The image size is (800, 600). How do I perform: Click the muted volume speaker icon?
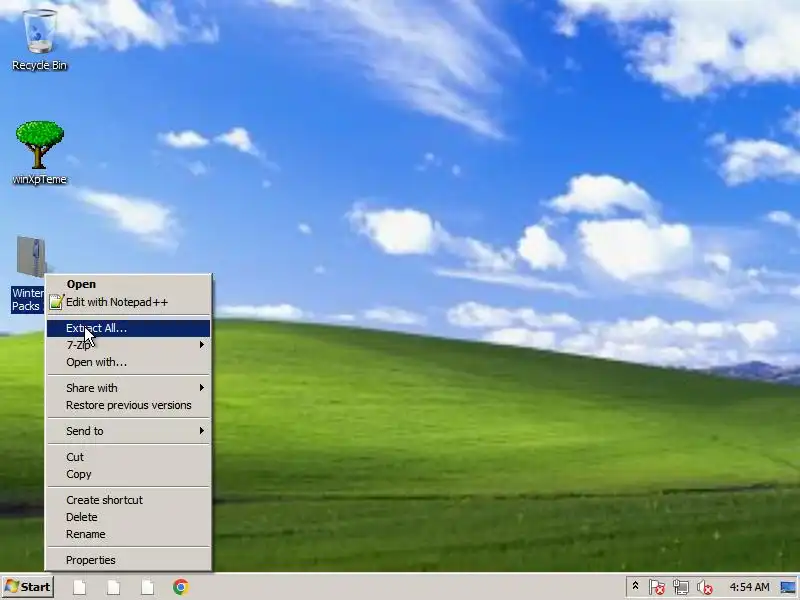click(x=705, y=587)
